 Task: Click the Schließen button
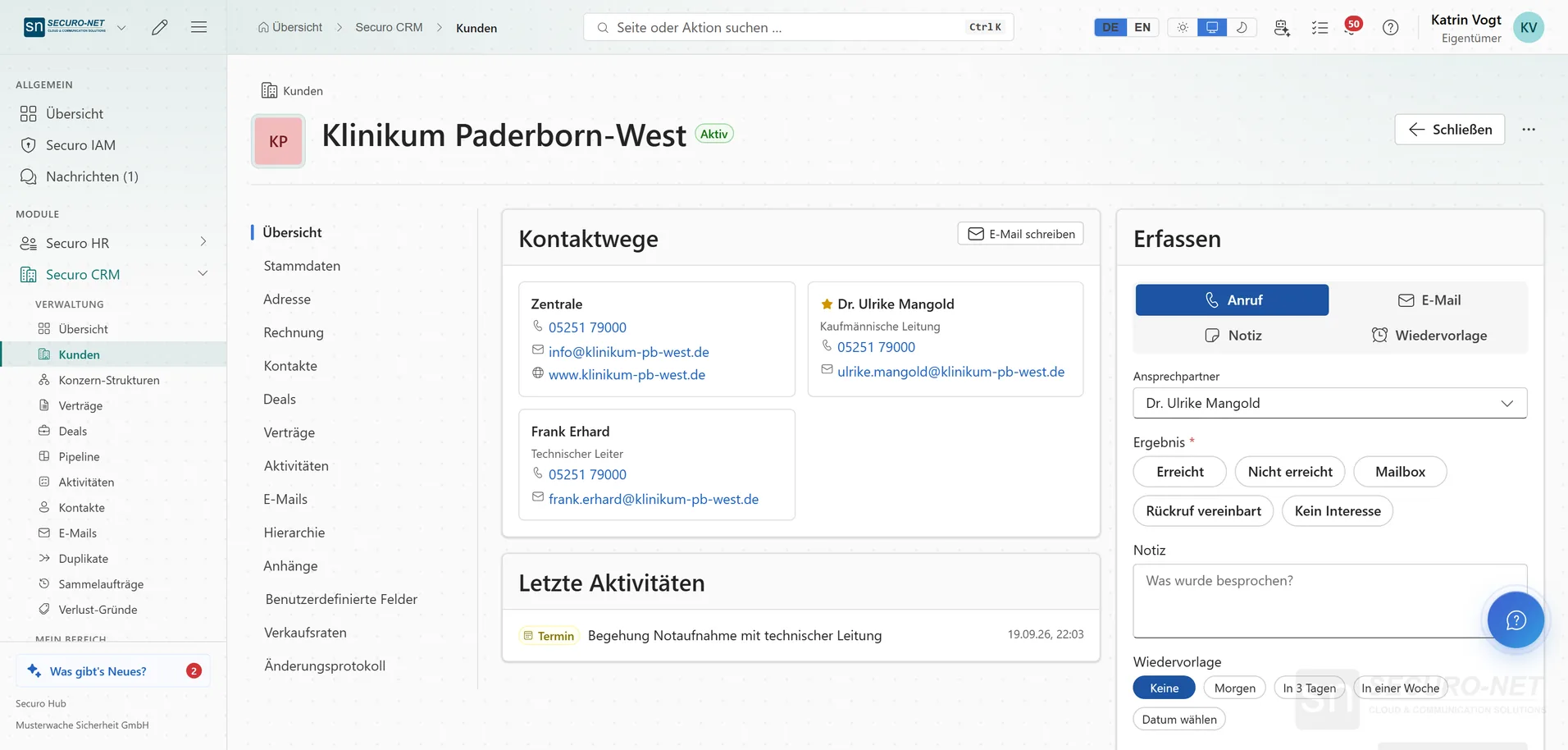(1450, 130)
